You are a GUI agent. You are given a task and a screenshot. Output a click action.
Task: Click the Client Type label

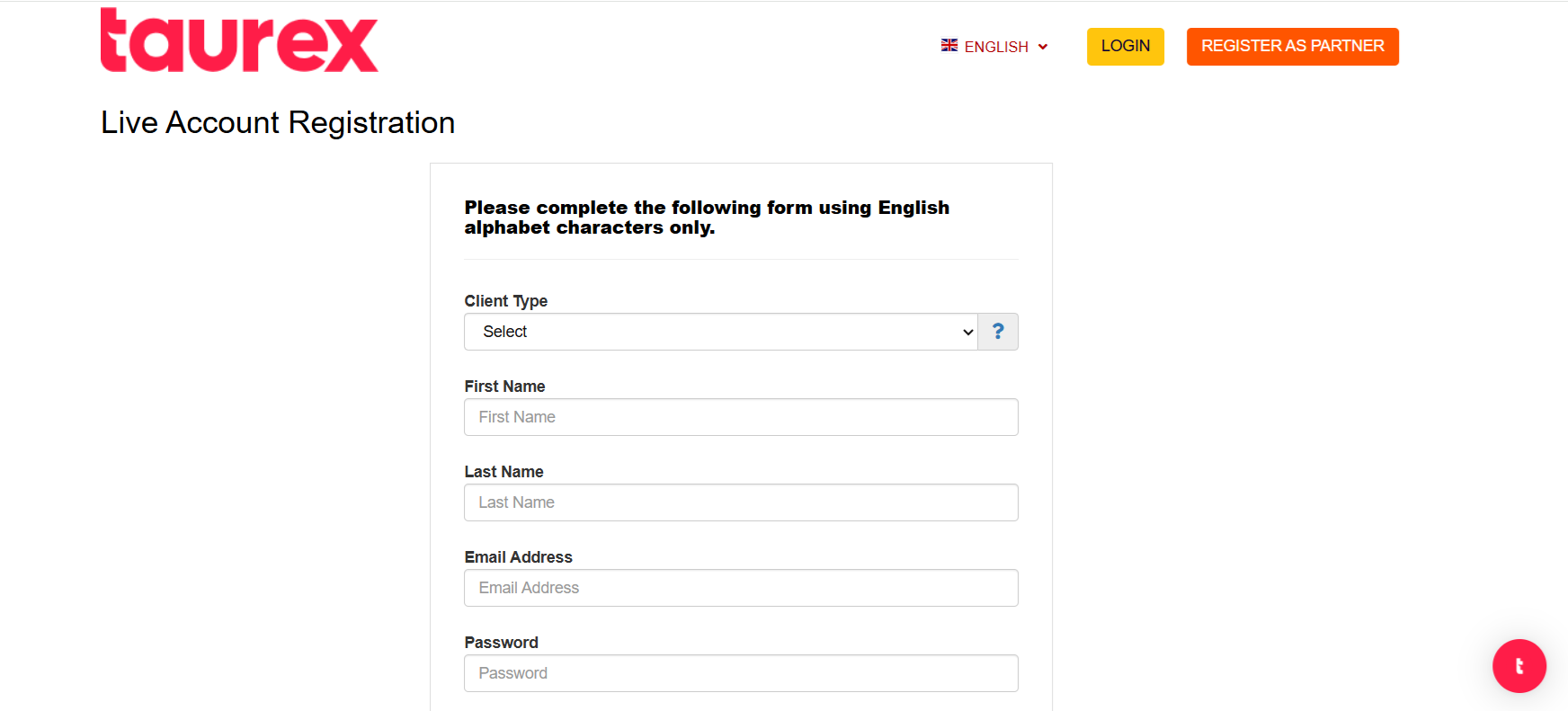[x=506, y=301]
